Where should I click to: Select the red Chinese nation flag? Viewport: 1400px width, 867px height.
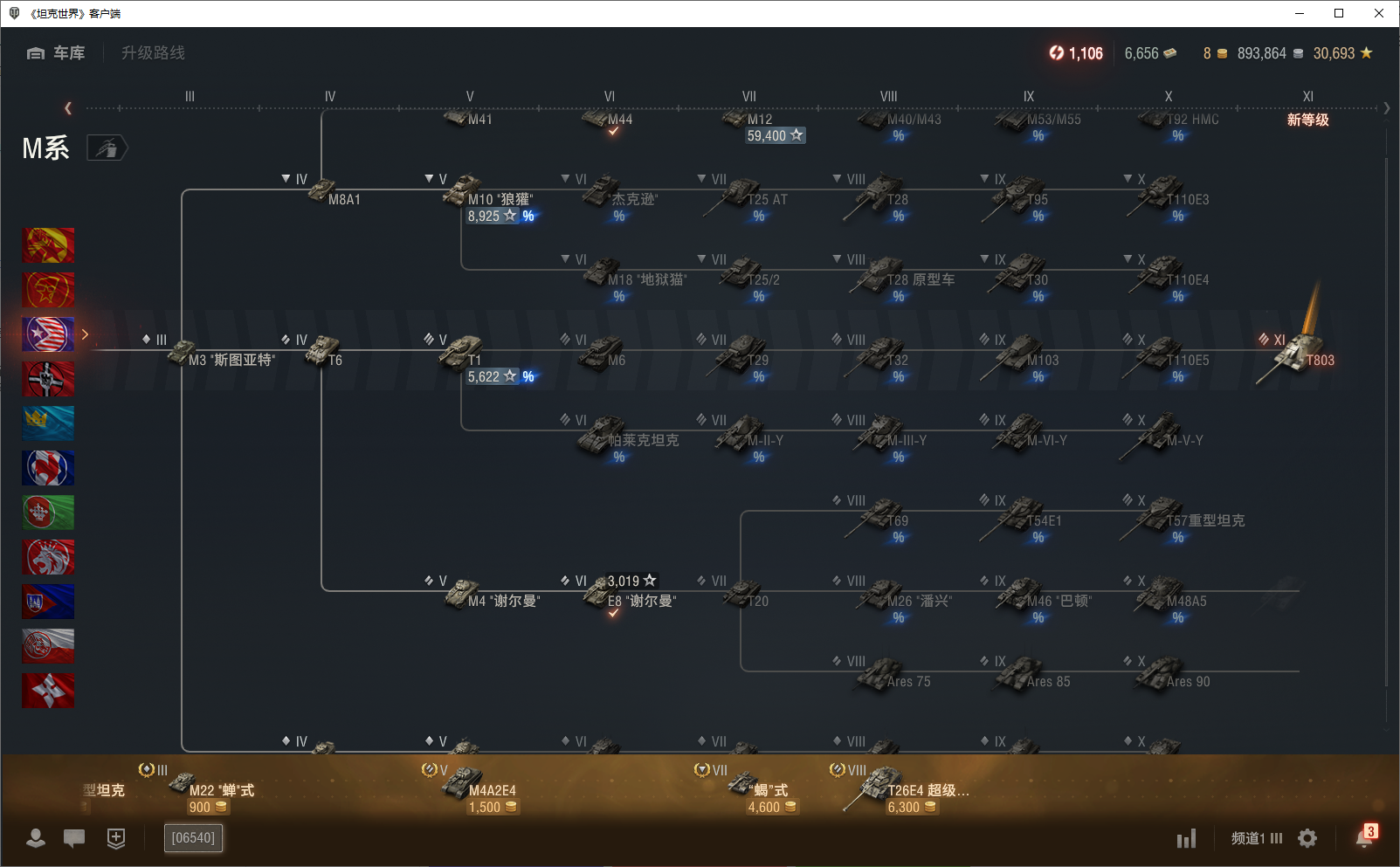(48, 245)
